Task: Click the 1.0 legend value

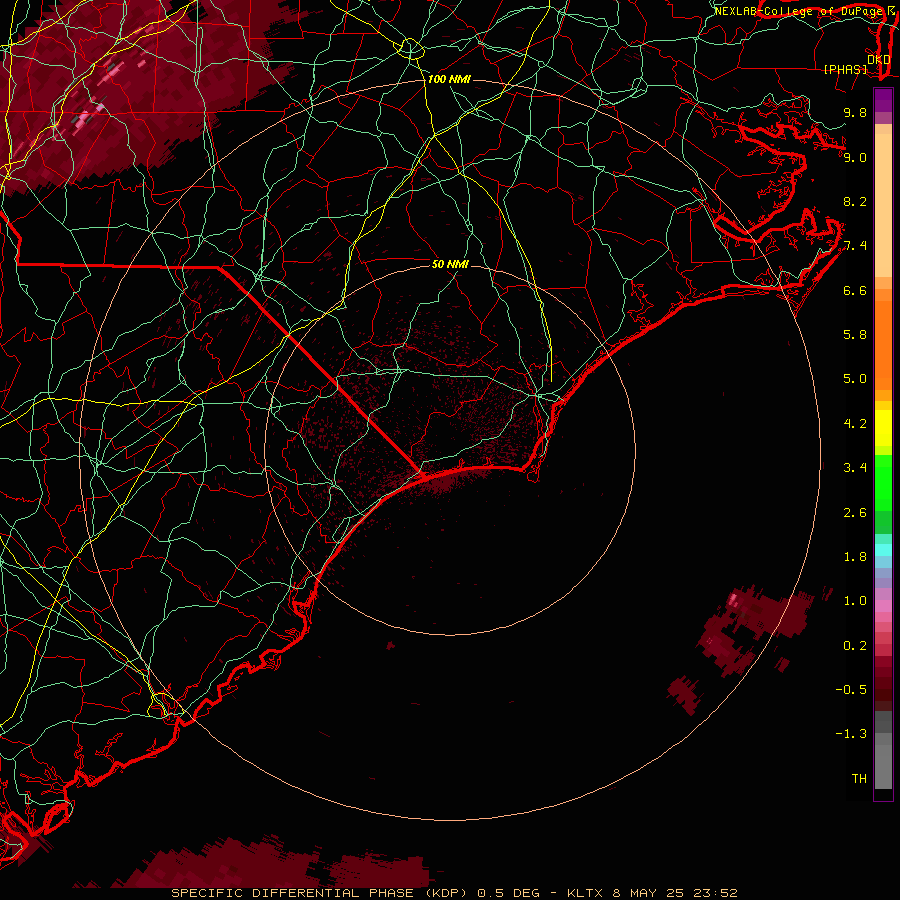Action: tap(855, 601)
